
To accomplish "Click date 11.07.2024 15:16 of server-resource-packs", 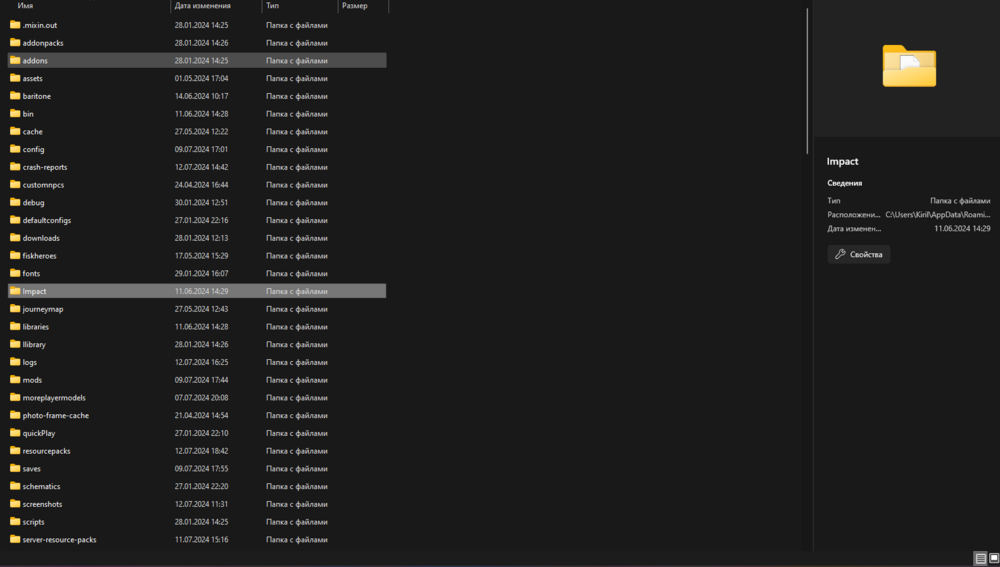I will click(x=202, y=540).
